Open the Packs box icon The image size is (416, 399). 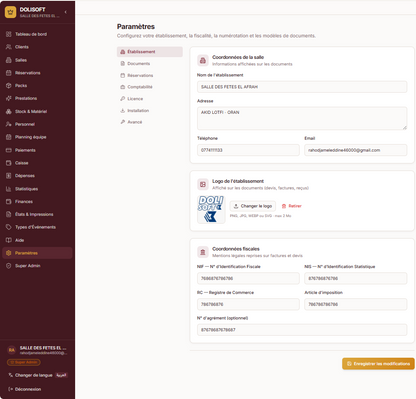[x=9, y=86]
